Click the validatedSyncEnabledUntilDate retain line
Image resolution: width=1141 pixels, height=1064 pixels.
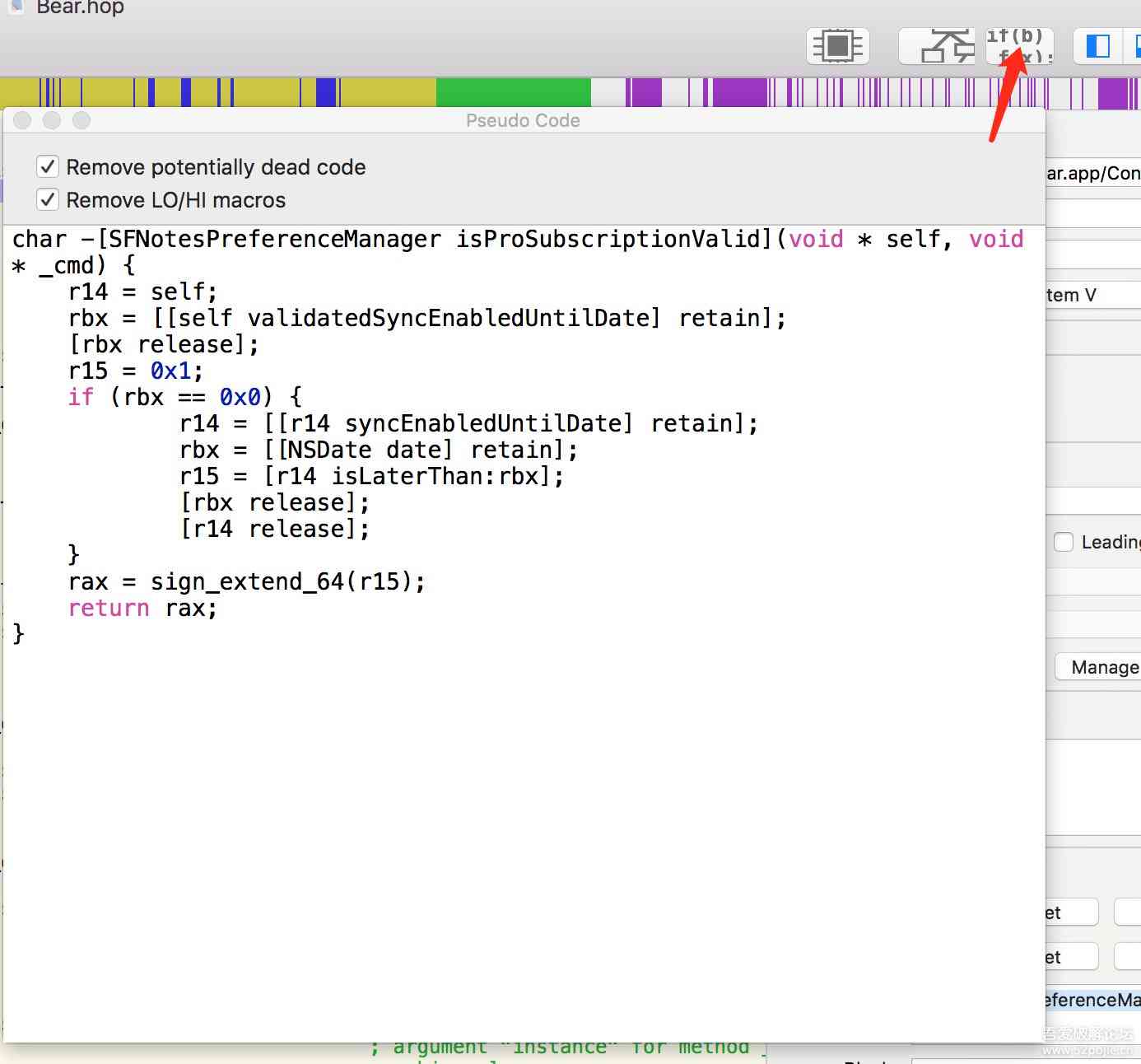426,318
